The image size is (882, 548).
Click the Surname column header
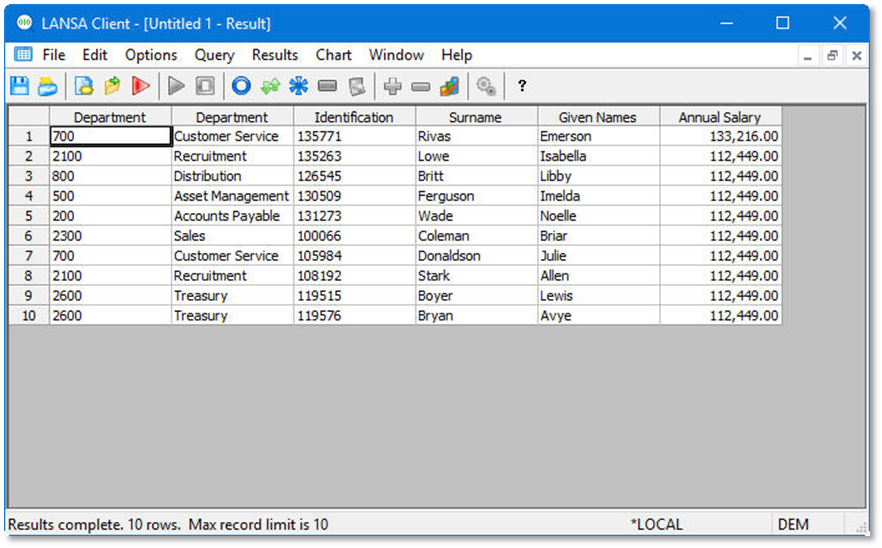[475, 117]
